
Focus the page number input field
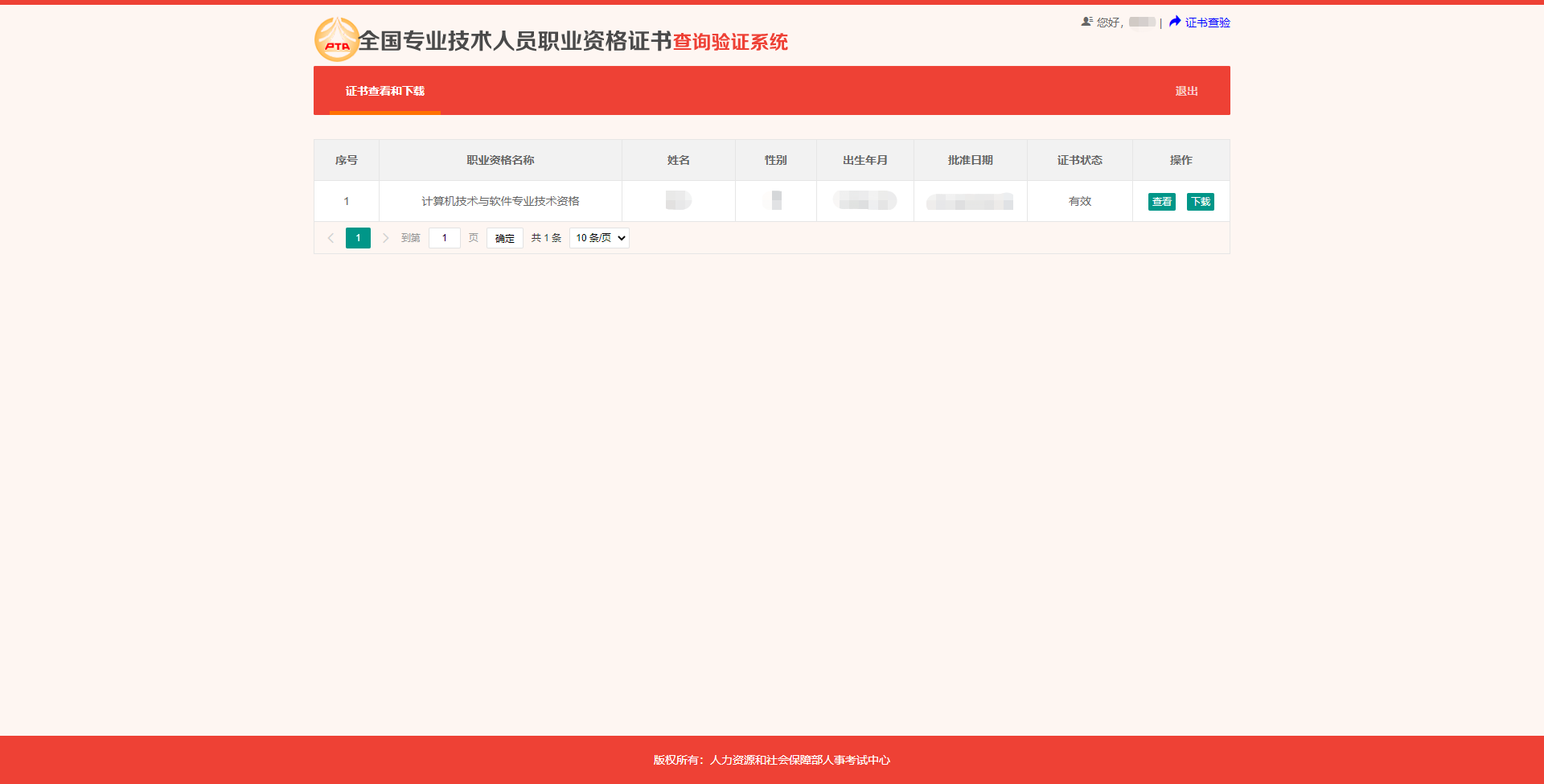coord(444,238)
